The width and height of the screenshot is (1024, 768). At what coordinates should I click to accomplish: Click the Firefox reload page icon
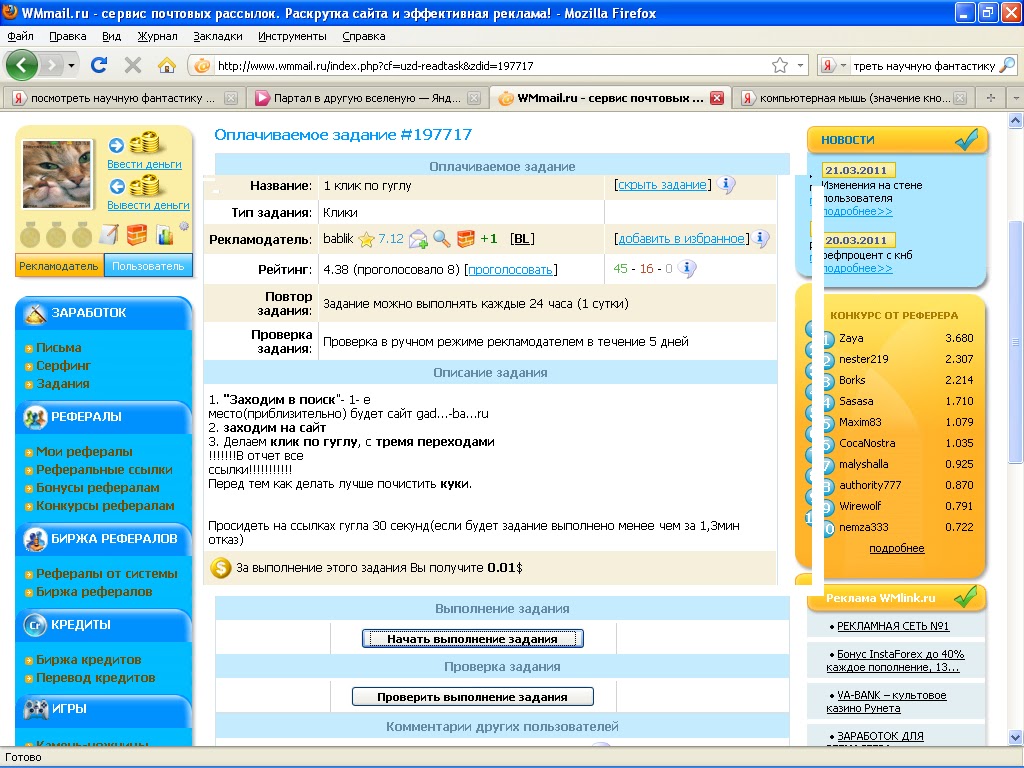[99, 65]
